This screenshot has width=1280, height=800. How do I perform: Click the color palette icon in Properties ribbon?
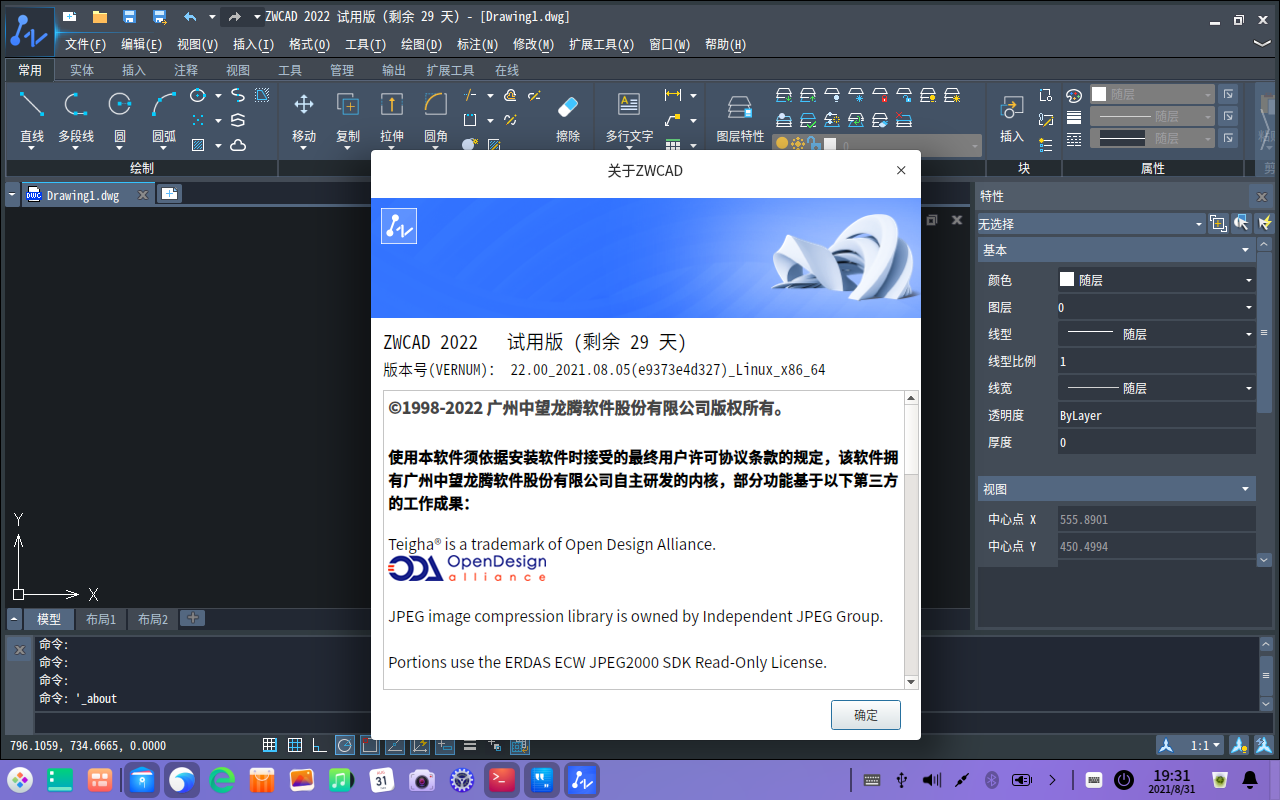1074,95
